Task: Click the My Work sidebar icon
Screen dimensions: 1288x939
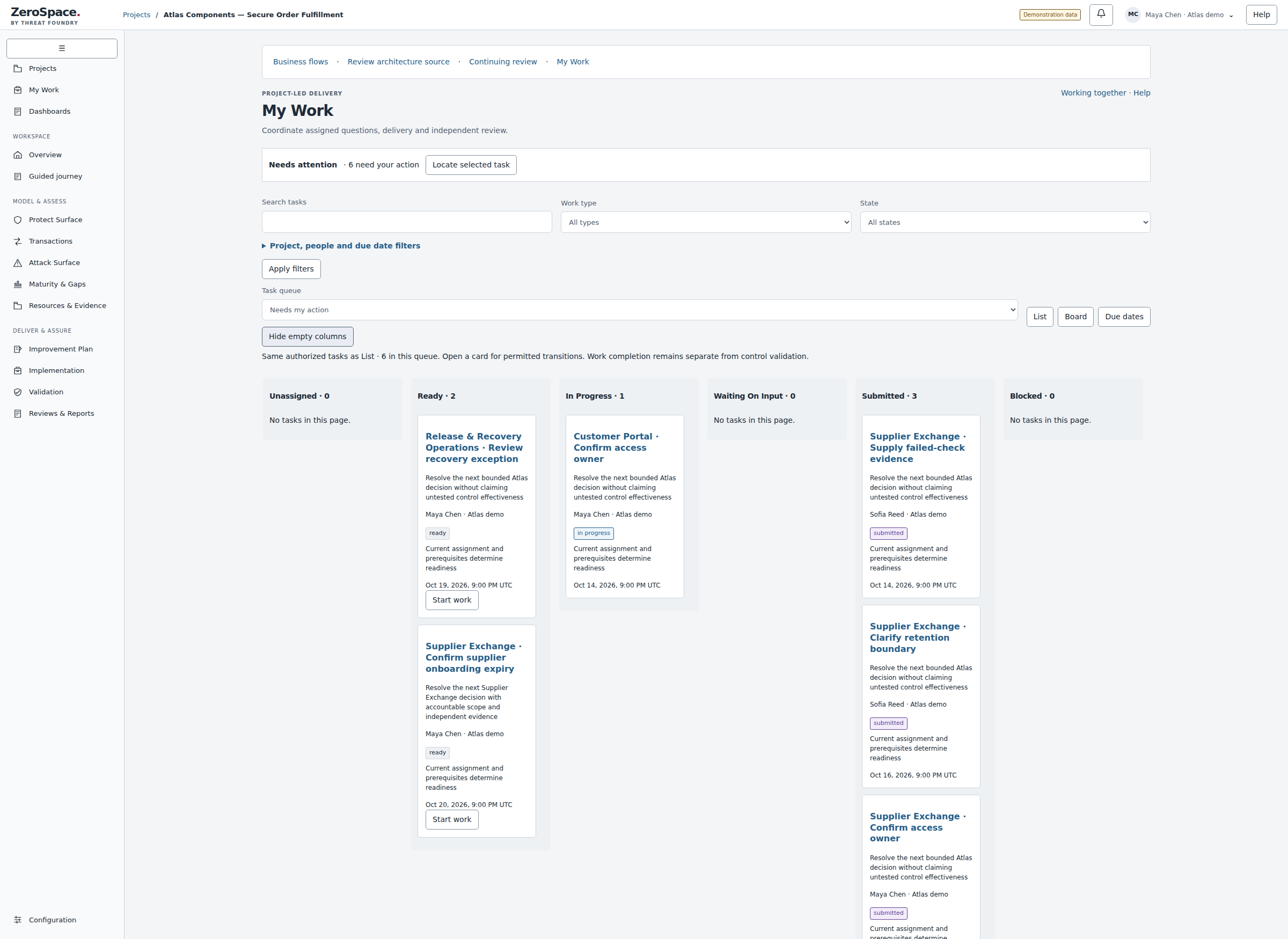Action: coord(18,90)
